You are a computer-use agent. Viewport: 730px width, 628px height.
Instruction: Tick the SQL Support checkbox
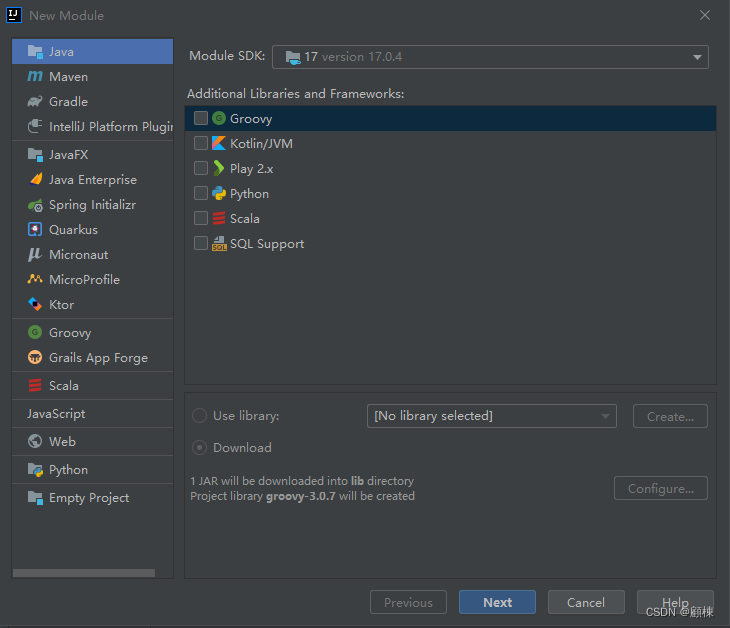(201, 243)
